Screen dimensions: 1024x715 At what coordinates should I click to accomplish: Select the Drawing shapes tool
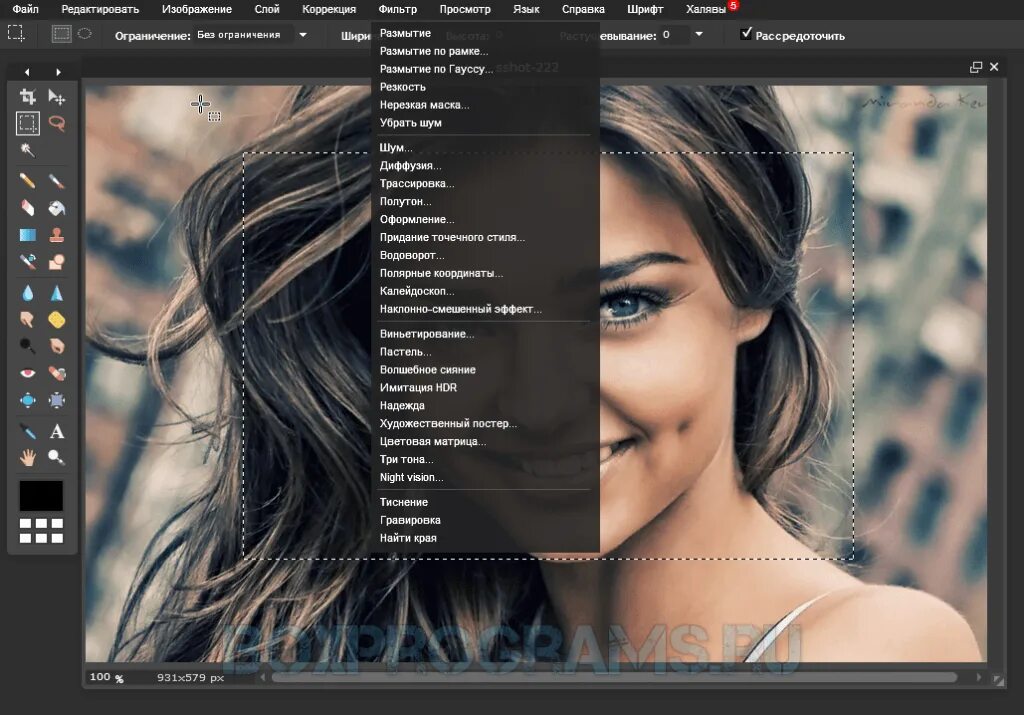57,261
